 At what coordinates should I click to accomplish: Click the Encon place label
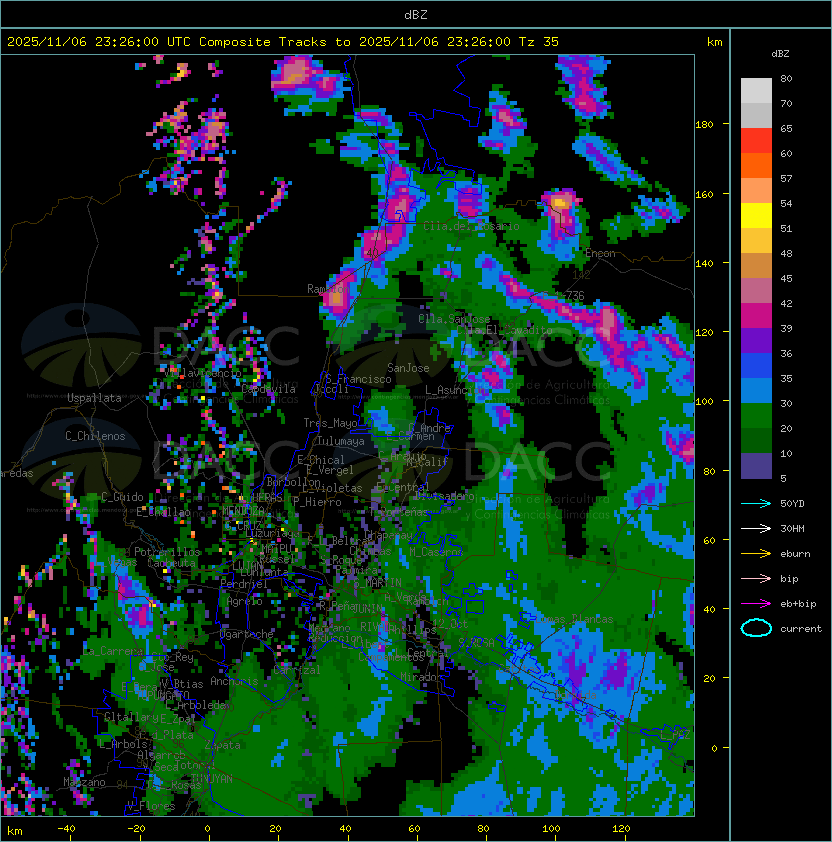point(600,253)
